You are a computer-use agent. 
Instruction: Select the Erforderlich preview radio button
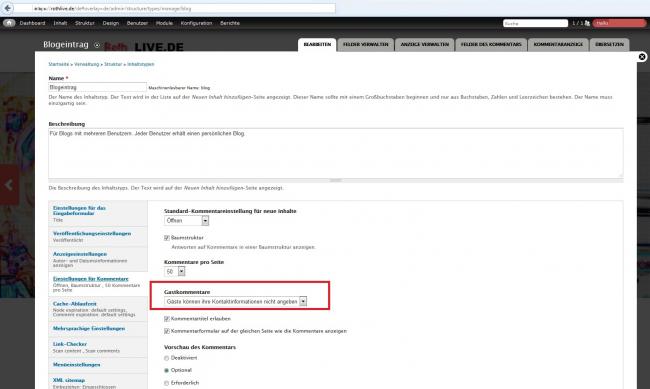167,383
